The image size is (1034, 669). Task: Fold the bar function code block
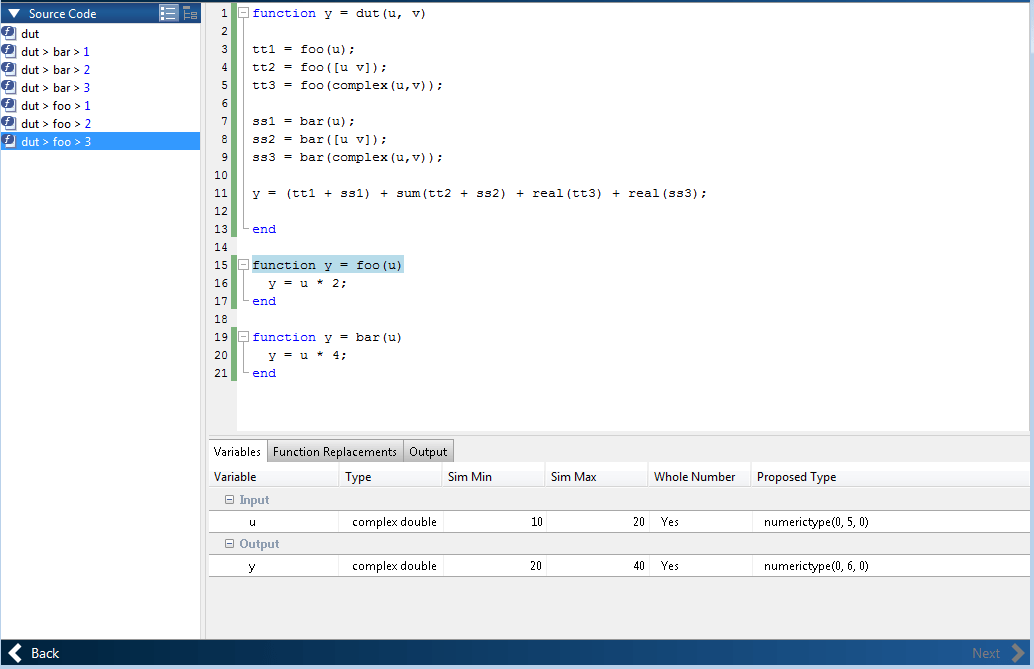pos(243,336)
